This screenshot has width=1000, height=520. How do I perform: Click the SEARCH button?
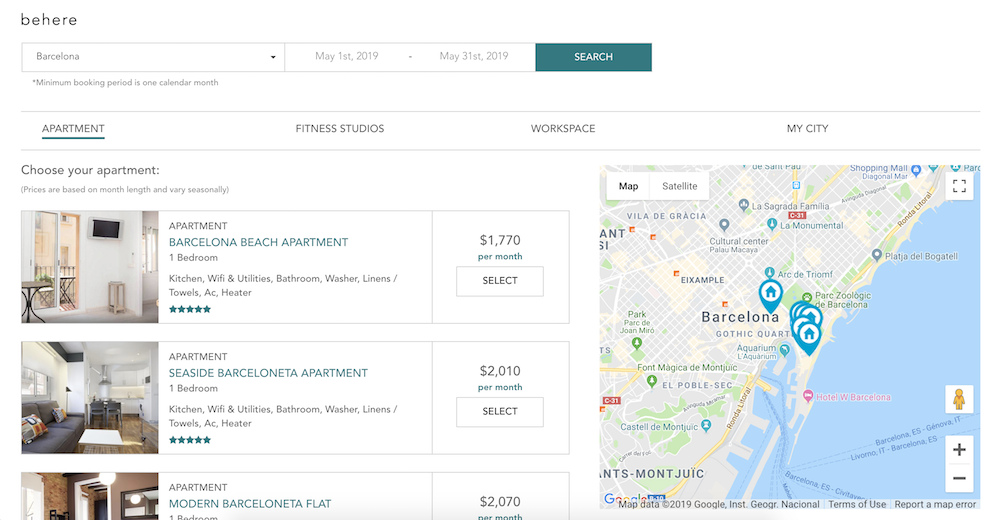click(x=593, y=57)
